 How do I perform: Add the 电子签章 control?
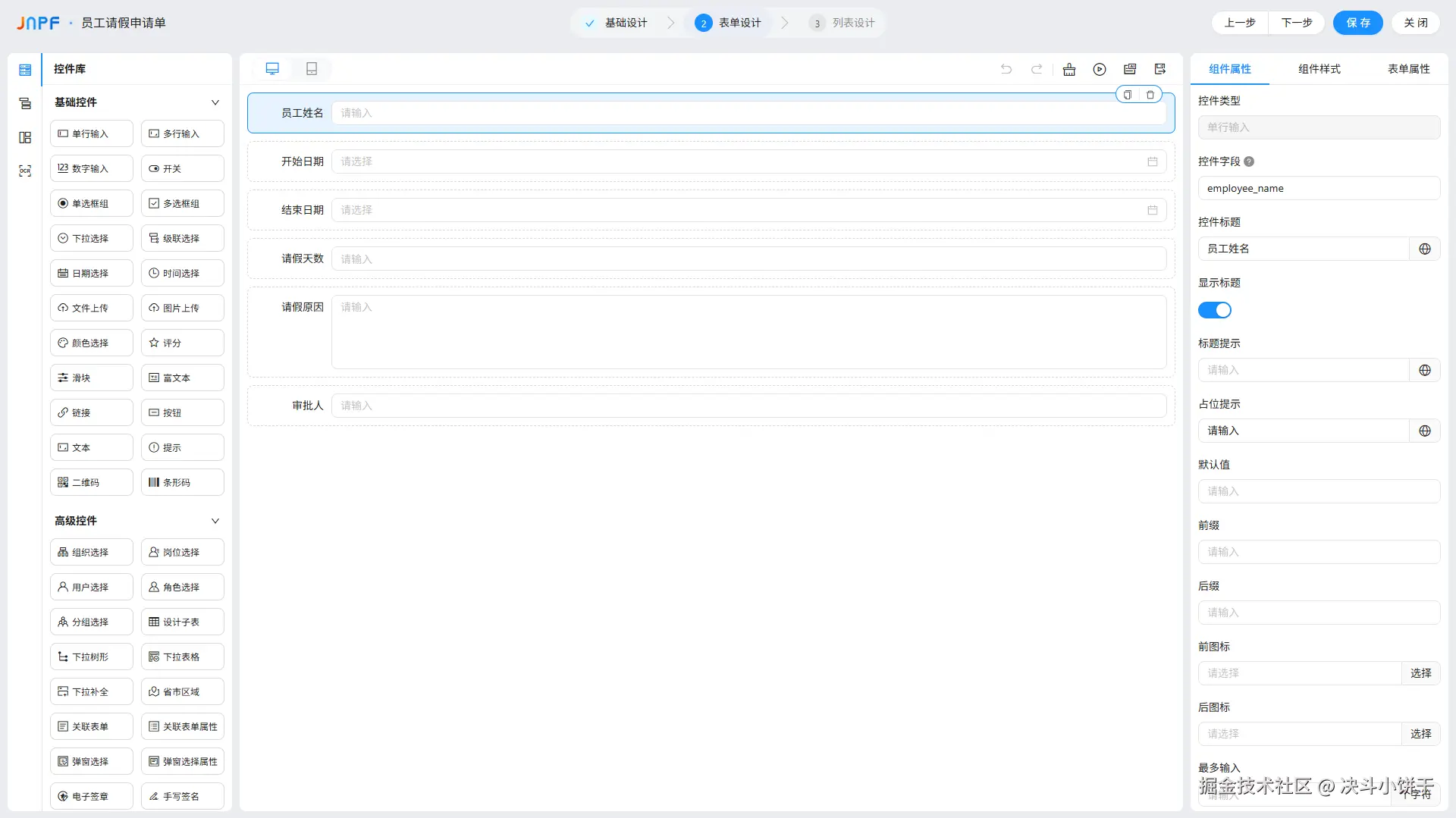(92, 796)
